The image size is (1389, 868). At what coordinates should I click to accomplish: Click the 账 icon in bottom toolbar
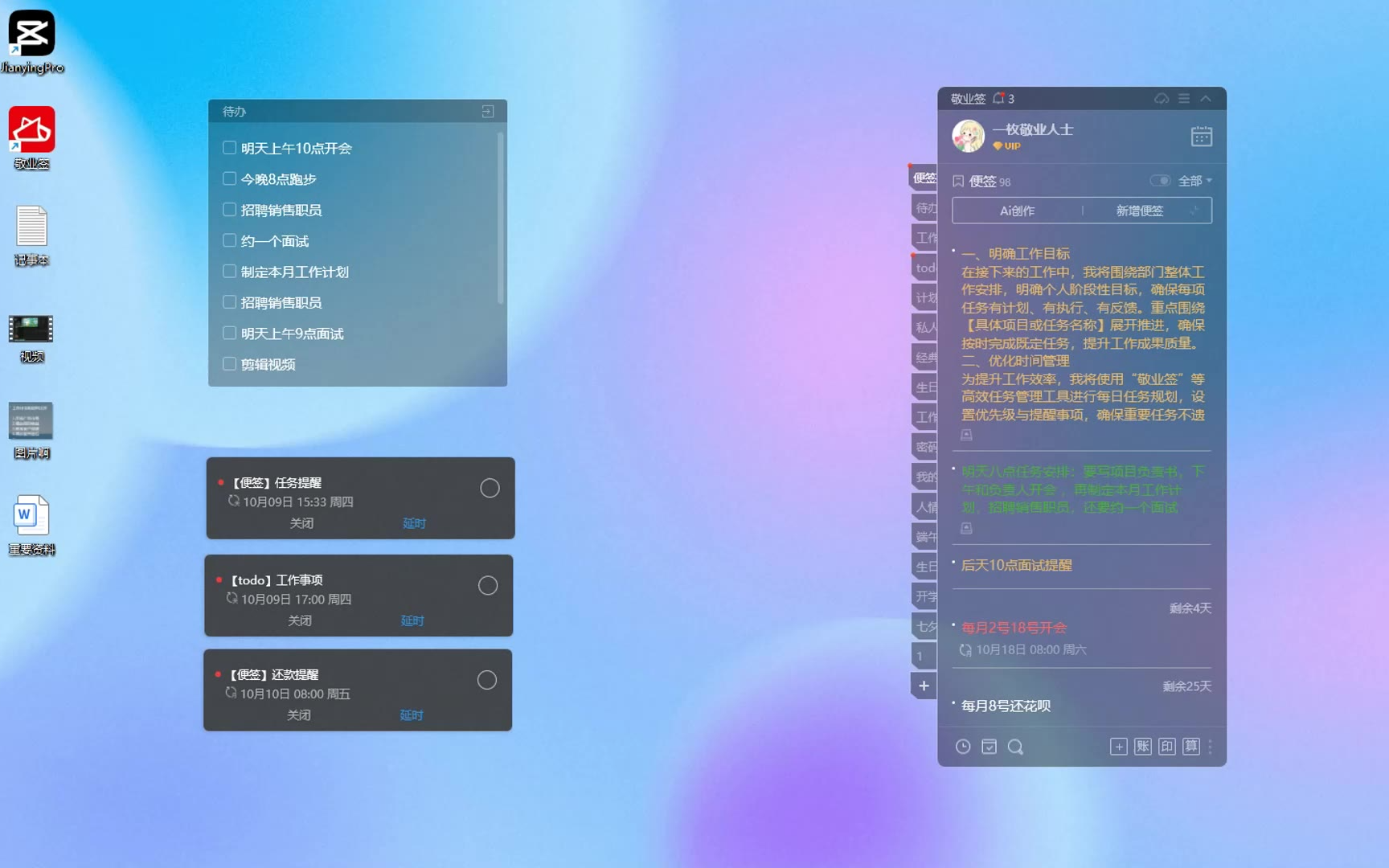pyautogui.click(x=1142, y=747)
